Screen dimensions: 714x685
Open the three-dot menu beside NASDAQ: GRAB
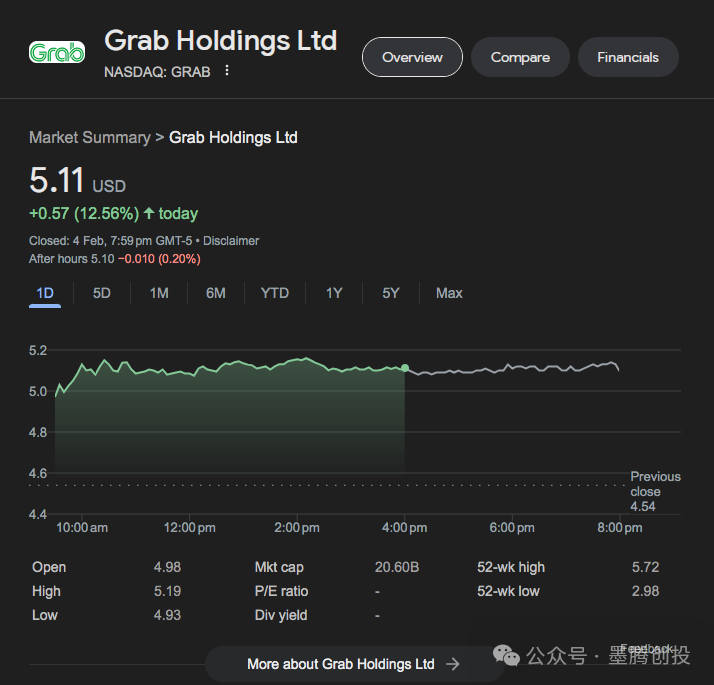pos(227,71)
